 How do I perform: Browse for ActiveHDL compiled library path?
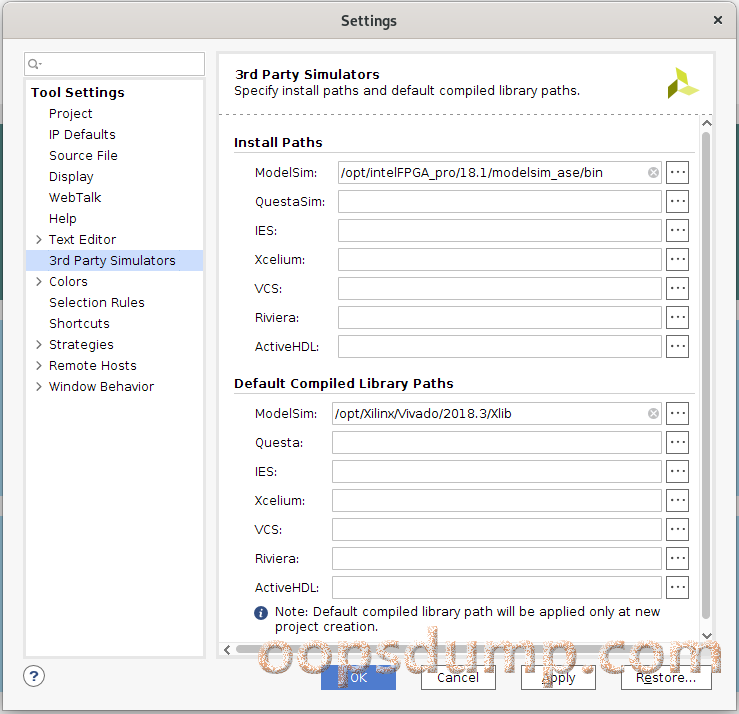point(677,587)
